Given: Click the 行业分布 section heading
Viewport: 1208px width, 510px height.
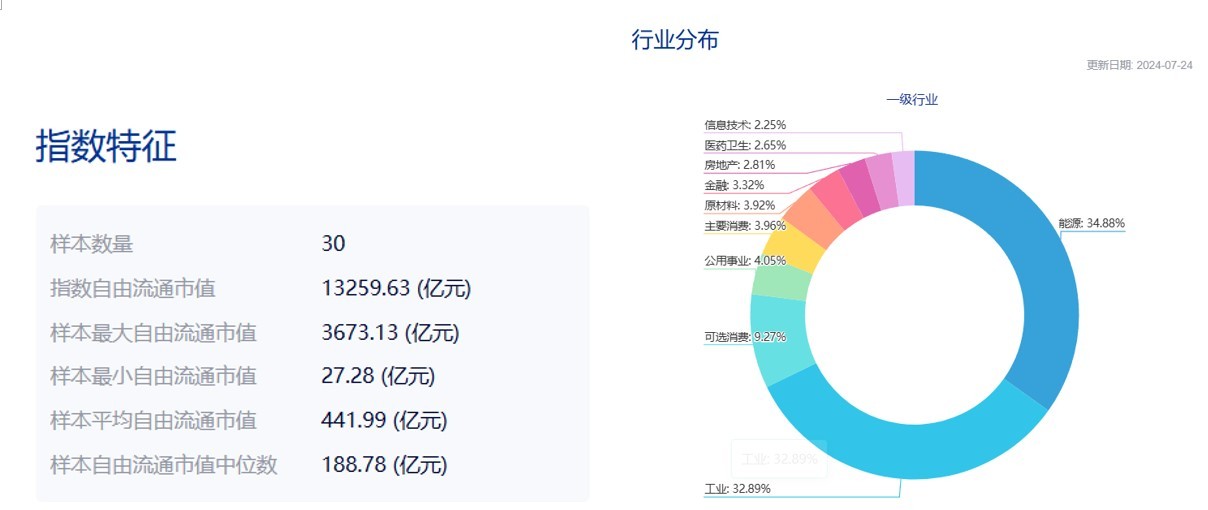Looking at the screenshot, I should click(675, 40).
